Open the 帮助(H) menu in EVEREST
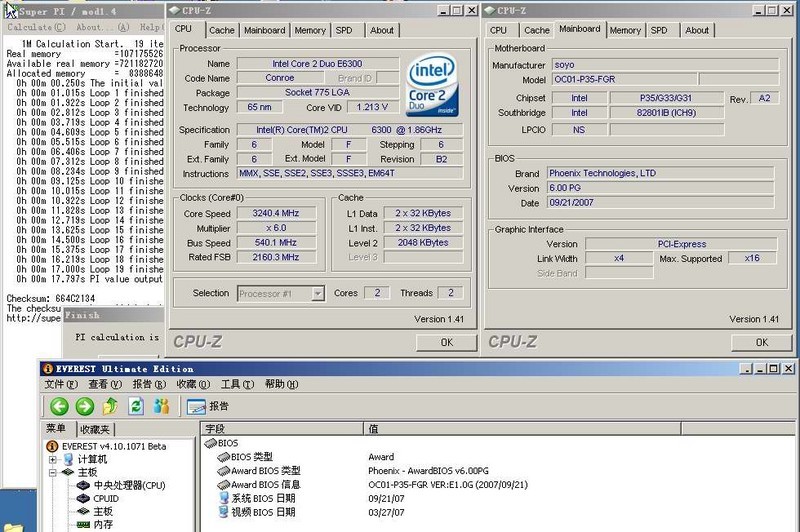 pos(281,384)
